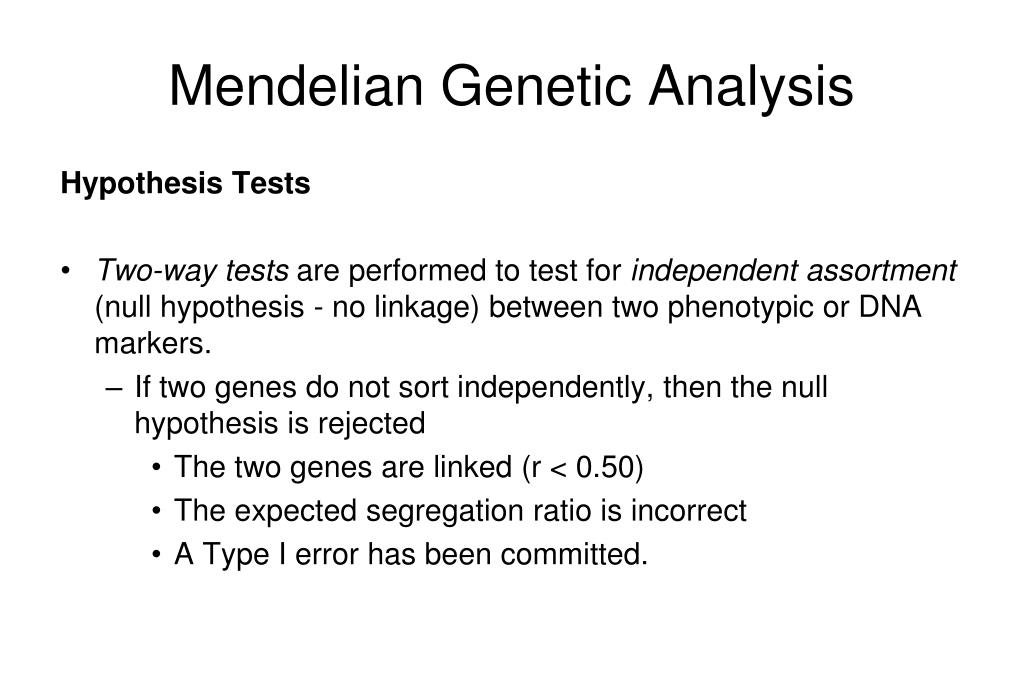Click the line hypothesis is rejected
1023x682 pixels.
[x=280, y=423]
